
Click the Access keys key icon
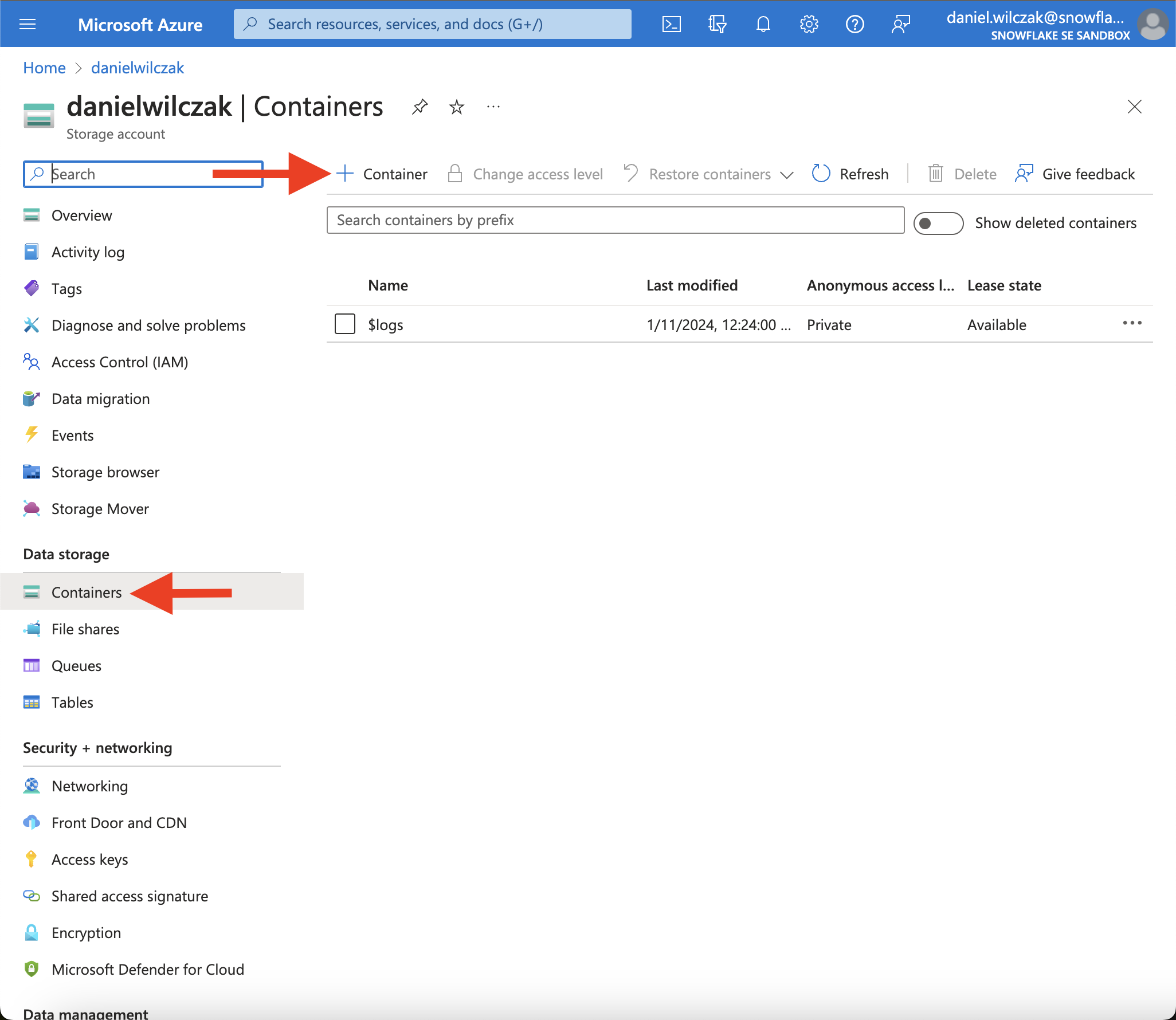click(32, 859)
